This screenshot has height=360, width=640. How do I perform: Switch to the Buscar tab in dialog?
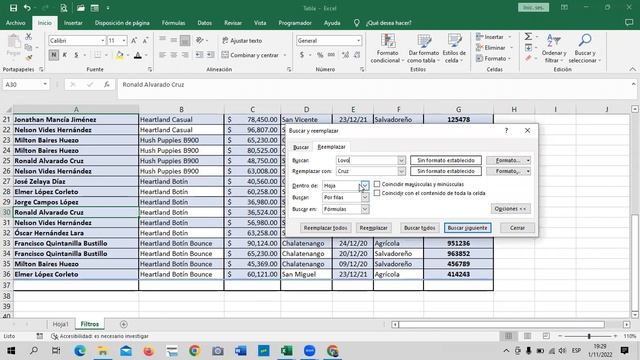coord(301,147)
